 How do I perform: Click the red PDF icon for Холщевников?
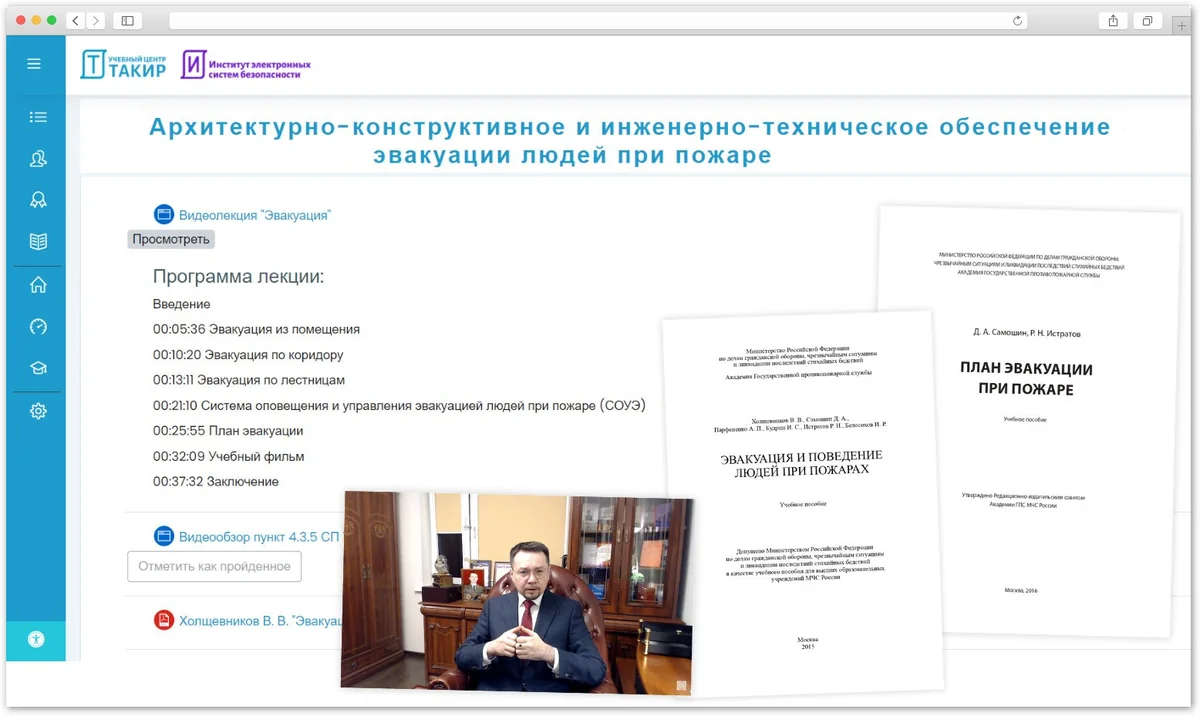(163, 621)
